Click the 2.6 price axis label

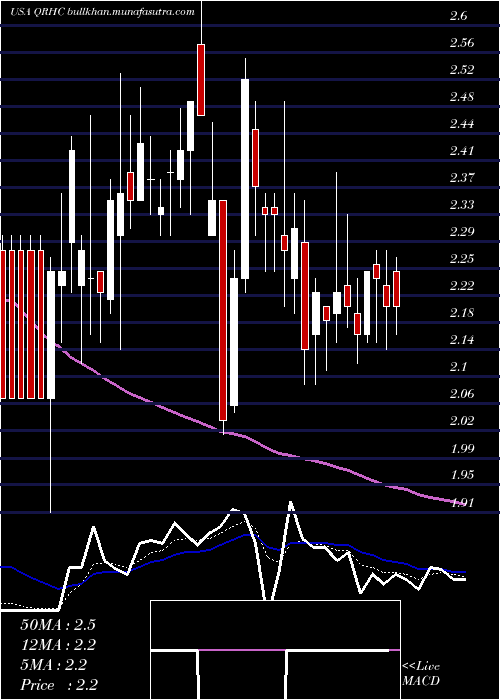click(458, 16)
